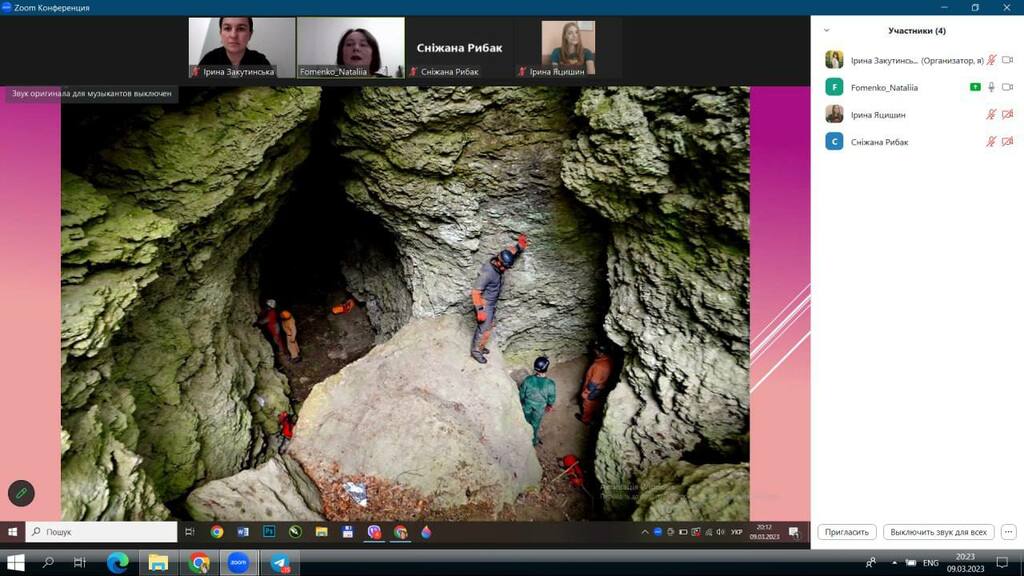The width and height of the screenshot is (1024, 576).
Task: Select Fomenko_Nataliia video thumbnail
Action: coord(350,47)
